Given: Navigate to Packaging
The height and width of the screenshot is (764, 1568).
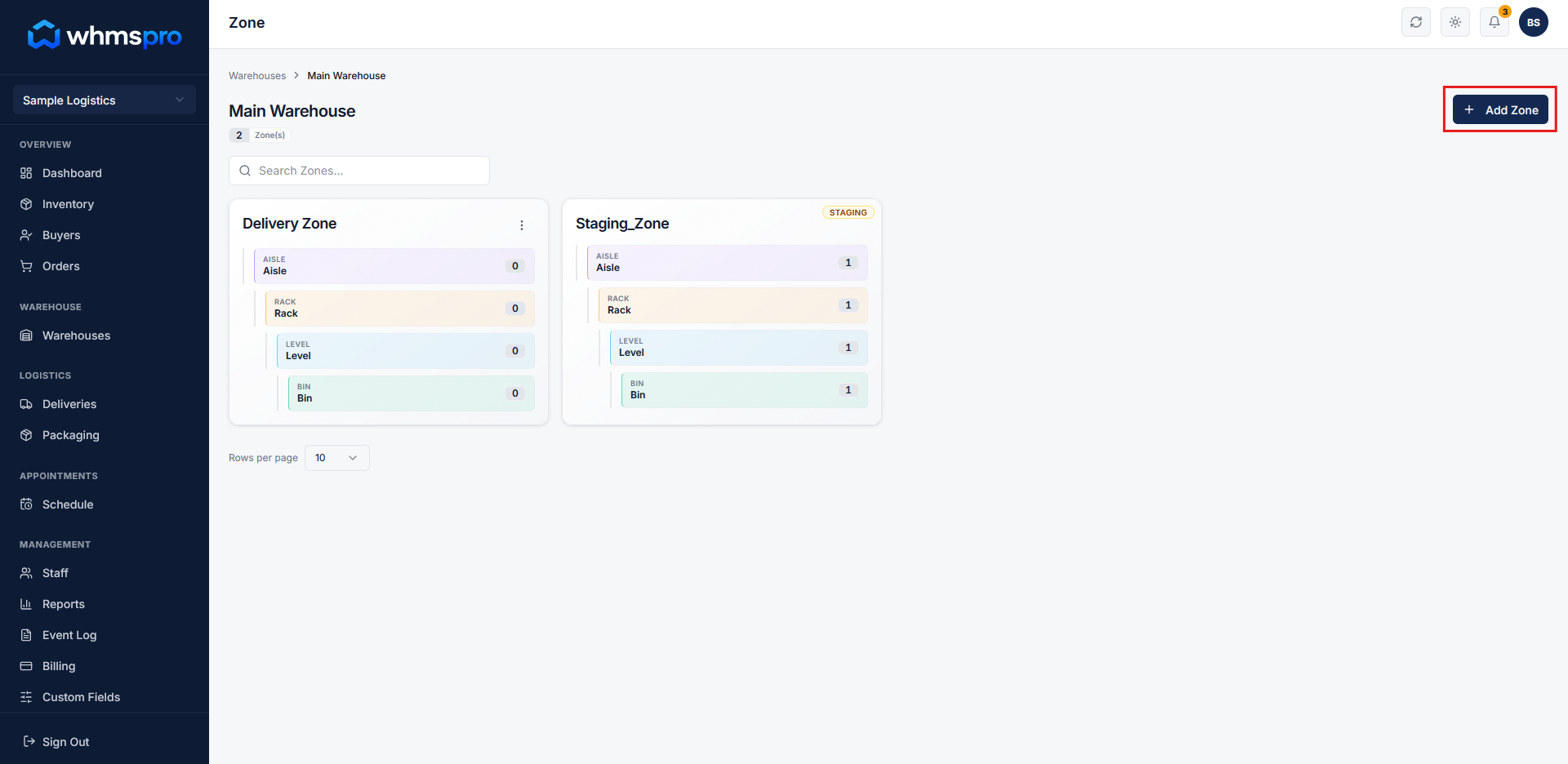Looking at the screenshot, I should tap(71, 435).
